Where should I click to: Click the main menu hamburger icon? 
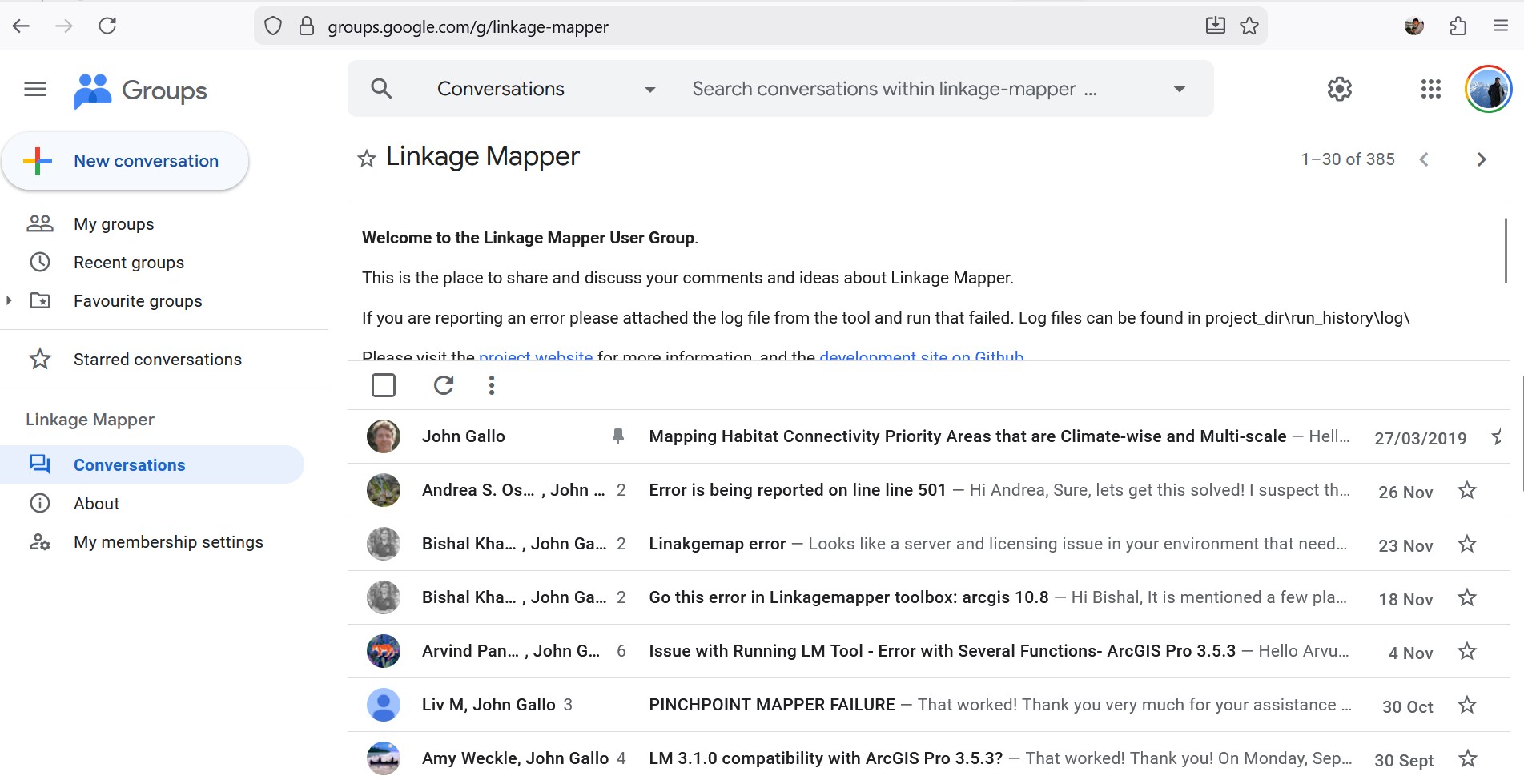35,89
